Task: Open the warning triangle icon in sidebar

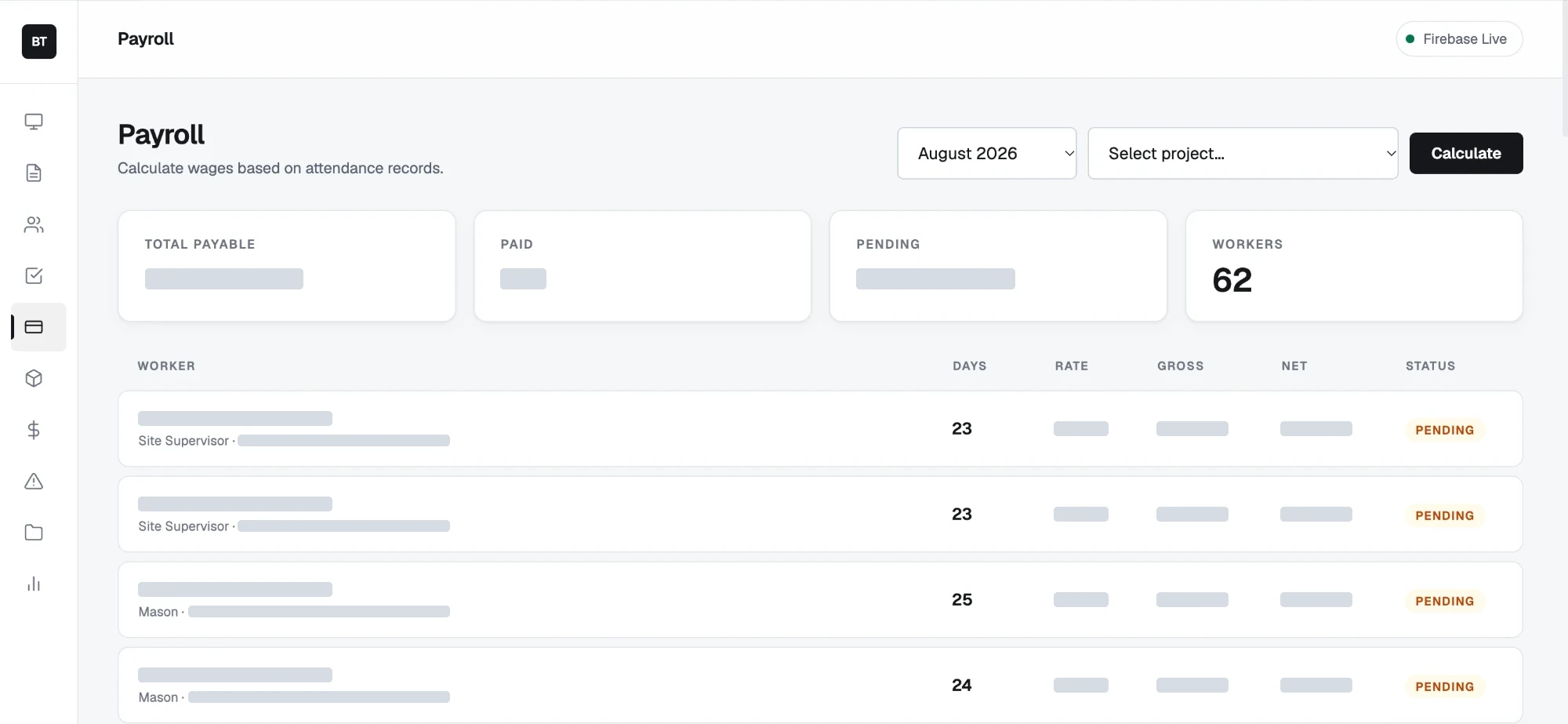Action: point(34,481)
